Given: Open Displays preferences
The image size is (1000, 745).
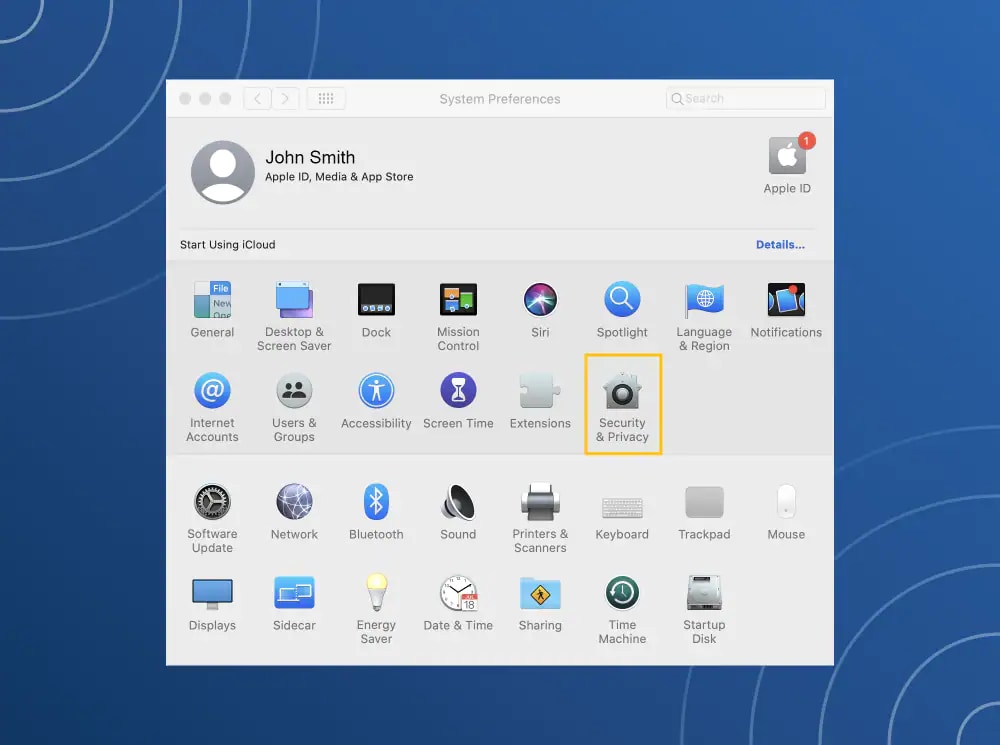Looking at the screenshot, I should (212, 603).
